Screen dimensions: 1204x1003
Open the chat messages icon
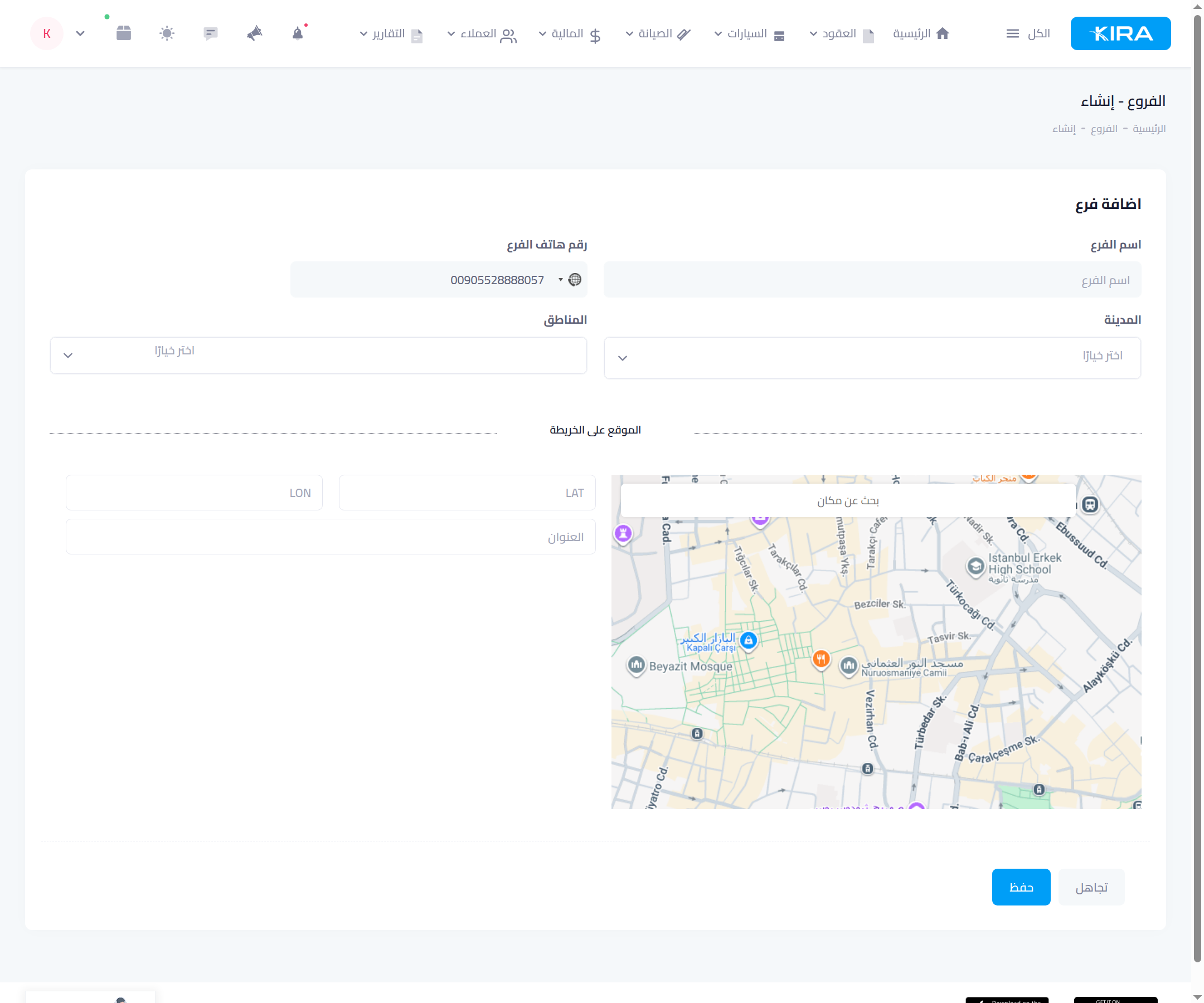pyautogui.click(x=210, y=34)
